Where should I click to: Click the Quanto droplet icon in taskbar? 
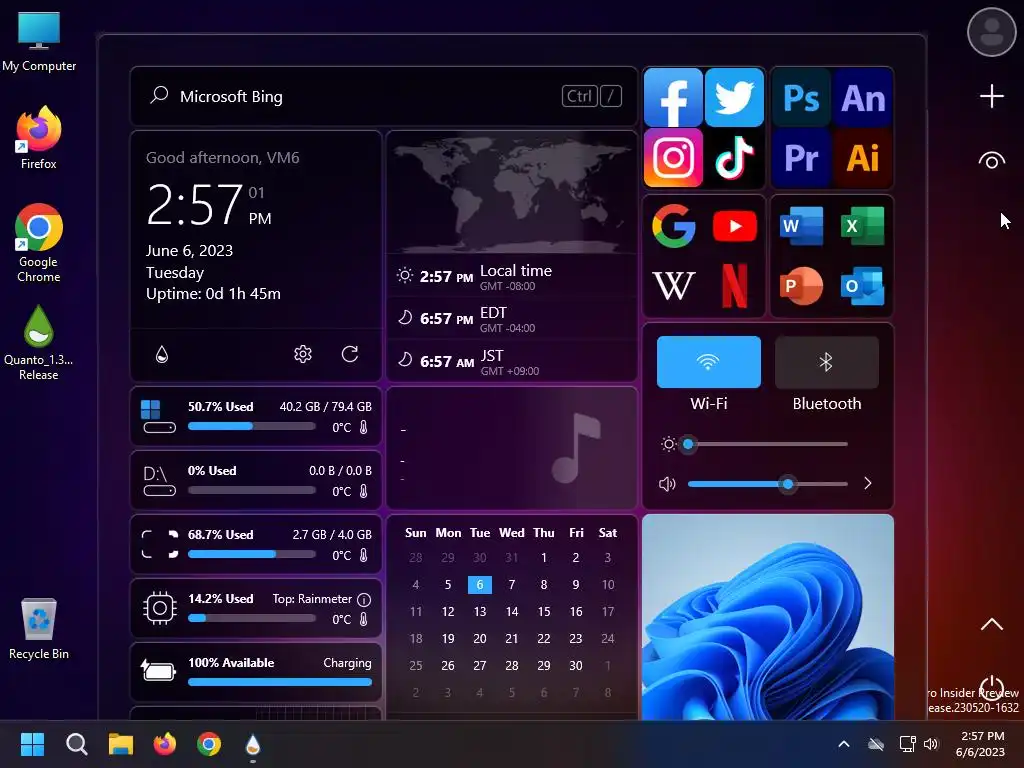click(x=253, y=744)
